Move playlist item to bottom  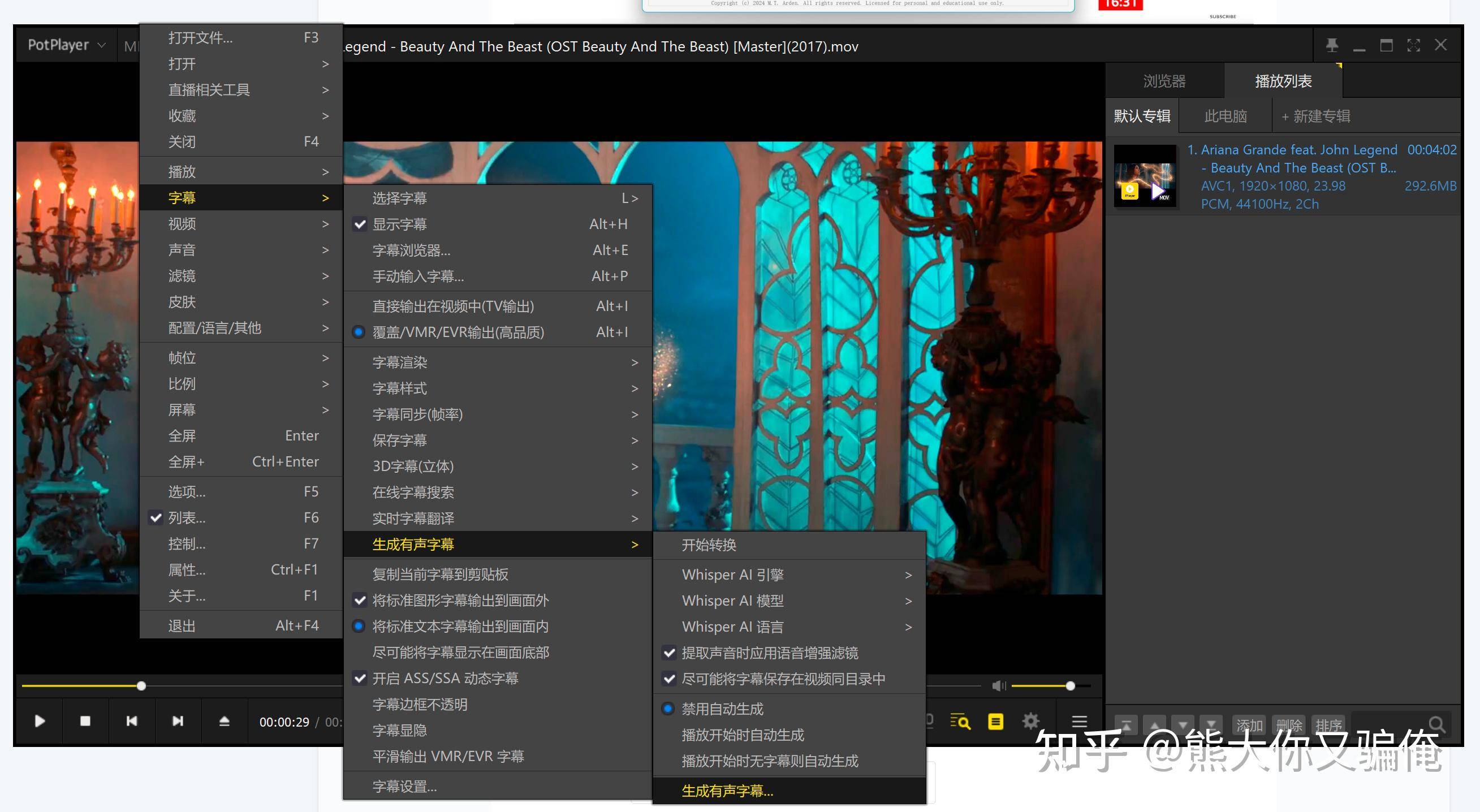click(x=1211, y=726)
